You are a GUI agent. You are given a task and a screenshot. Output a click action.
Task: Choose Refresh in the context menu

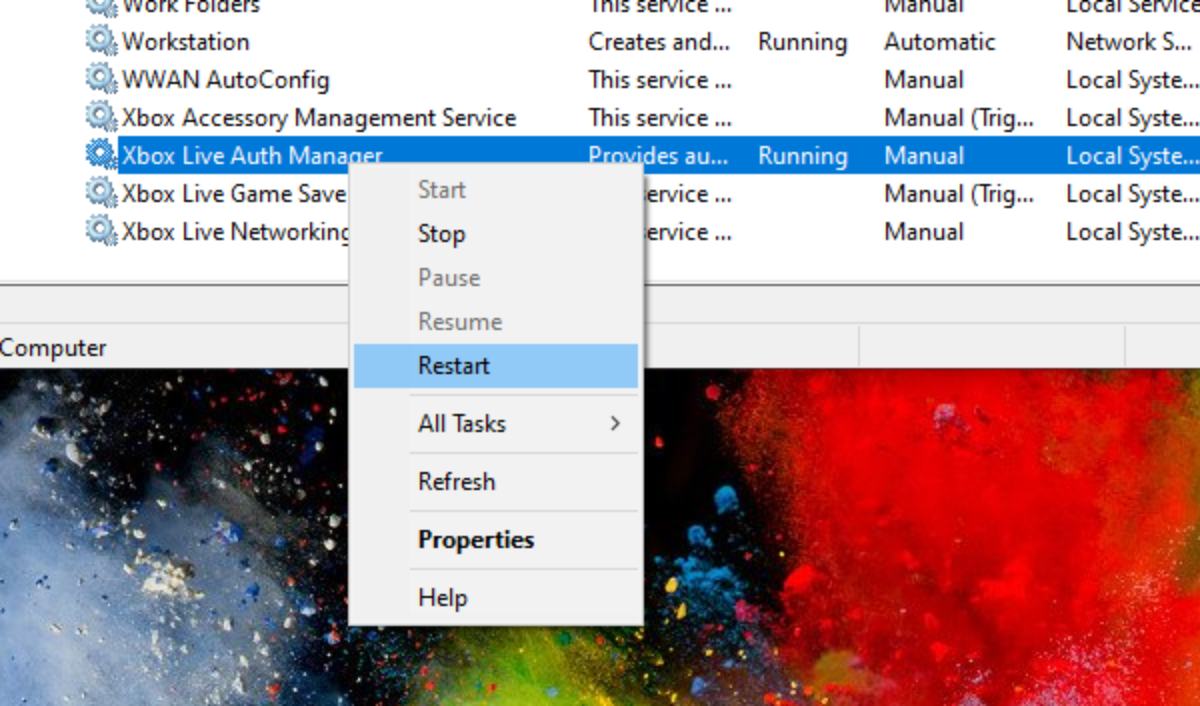coord(456,482)
